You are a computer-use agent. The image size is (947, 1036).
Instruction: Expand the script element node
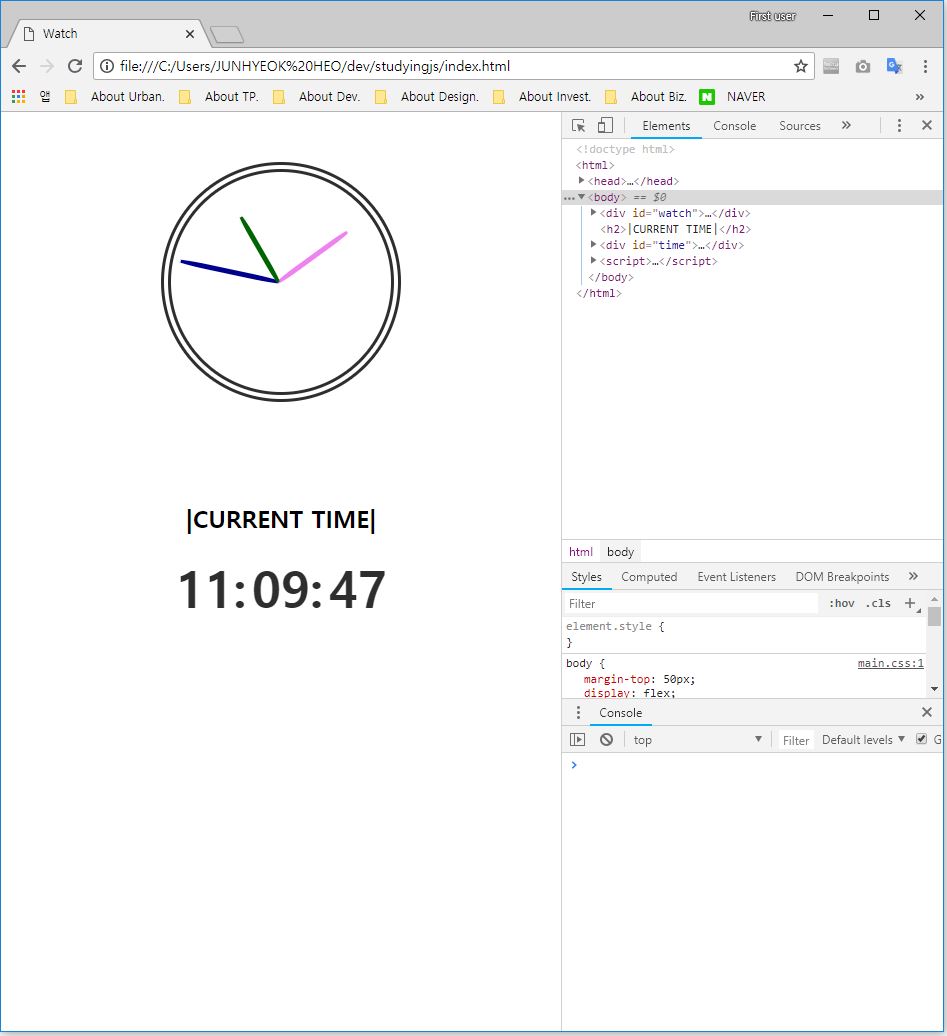click(593, 260)
